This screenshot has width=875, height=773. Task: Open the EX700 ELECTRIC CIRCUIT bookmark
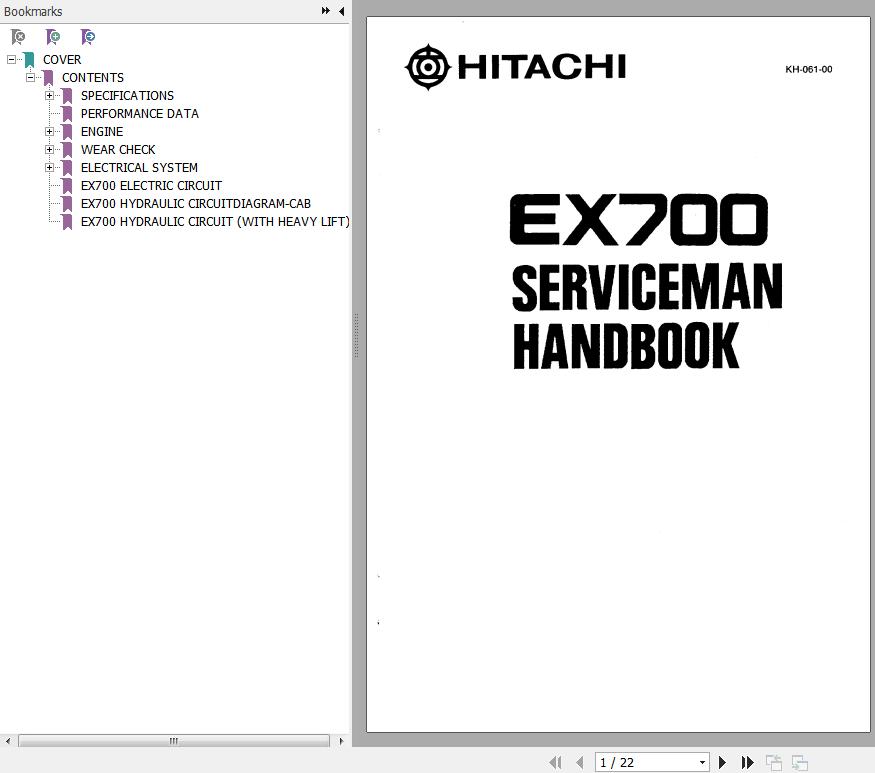coord(151,186)
